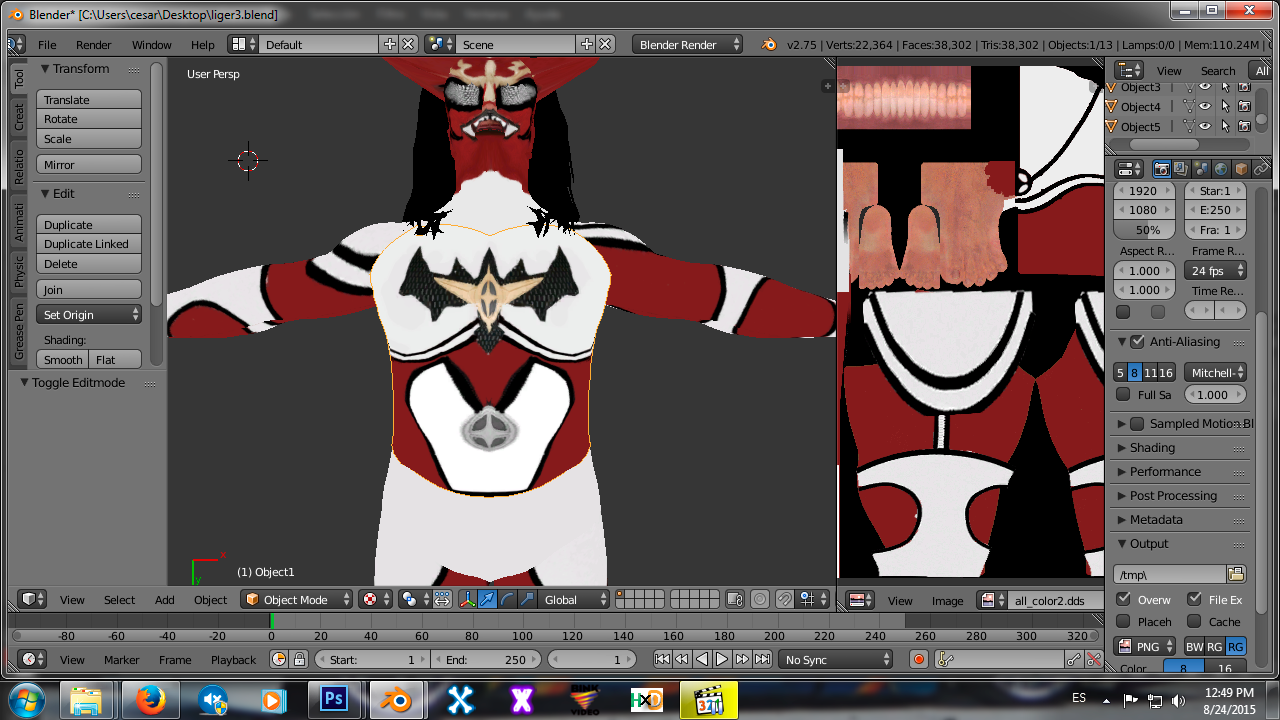Open the Render properties camera tab

point(1162,169)
